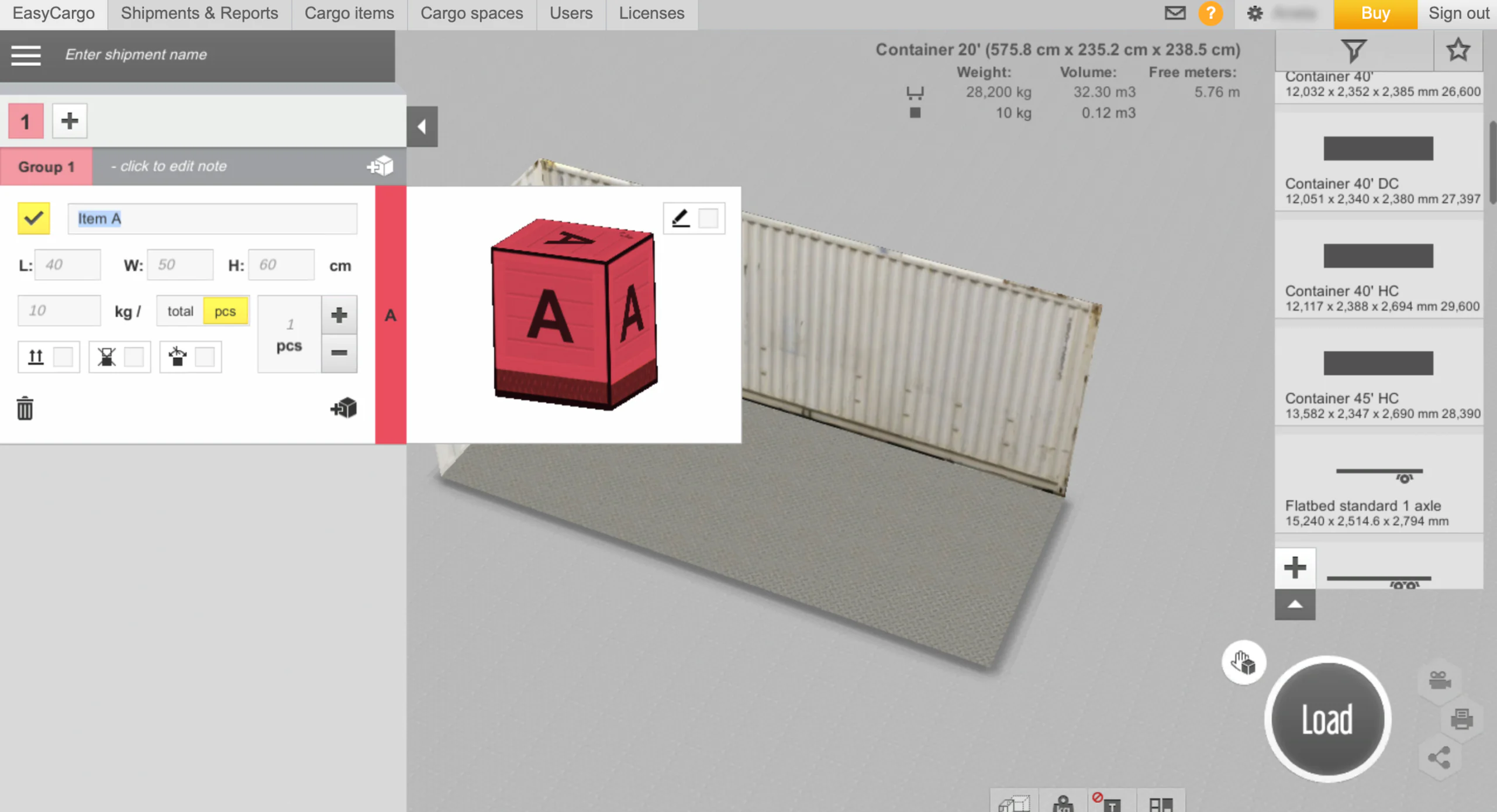Switch weight mode from total to pcs
This screenshot has height=812, width=1497.
coord(225,311)
